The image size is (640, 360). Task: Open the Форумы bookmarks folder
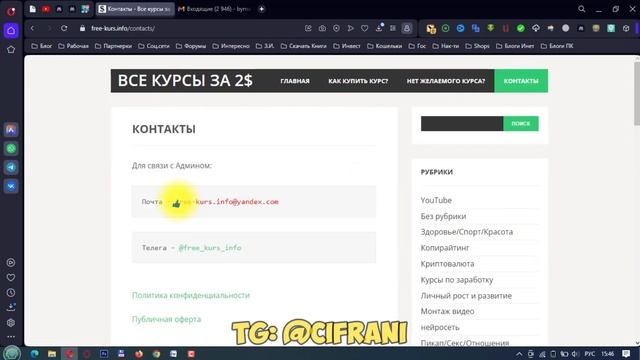pyautogui.click(x=191, y=46)
